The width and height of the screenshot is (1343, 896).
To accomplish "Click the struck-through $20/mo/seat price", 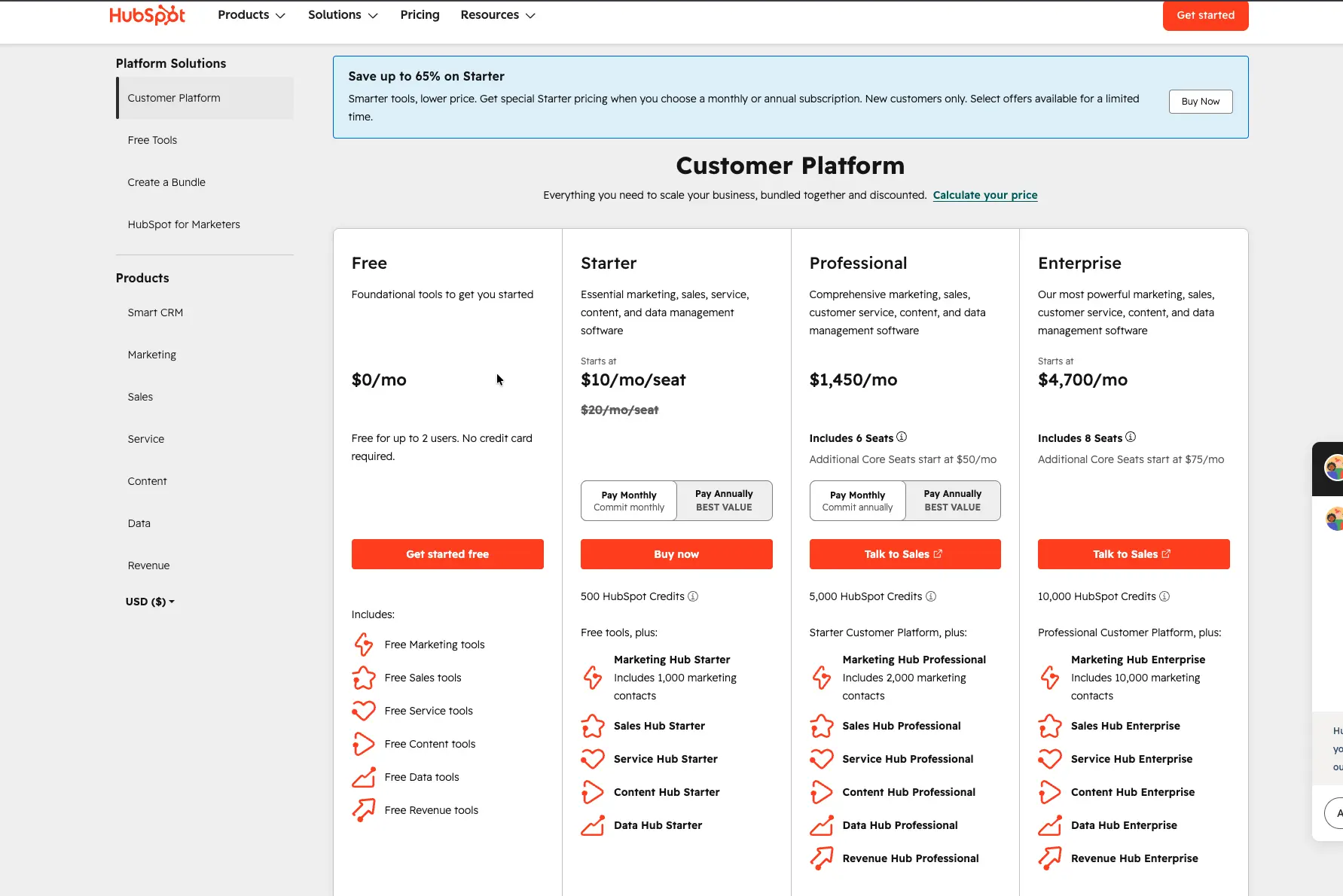I will tap(619, 410).
